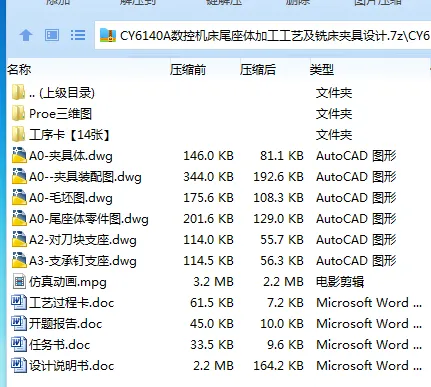Select the 开题报告.doc Word icon

coord(19,323)
